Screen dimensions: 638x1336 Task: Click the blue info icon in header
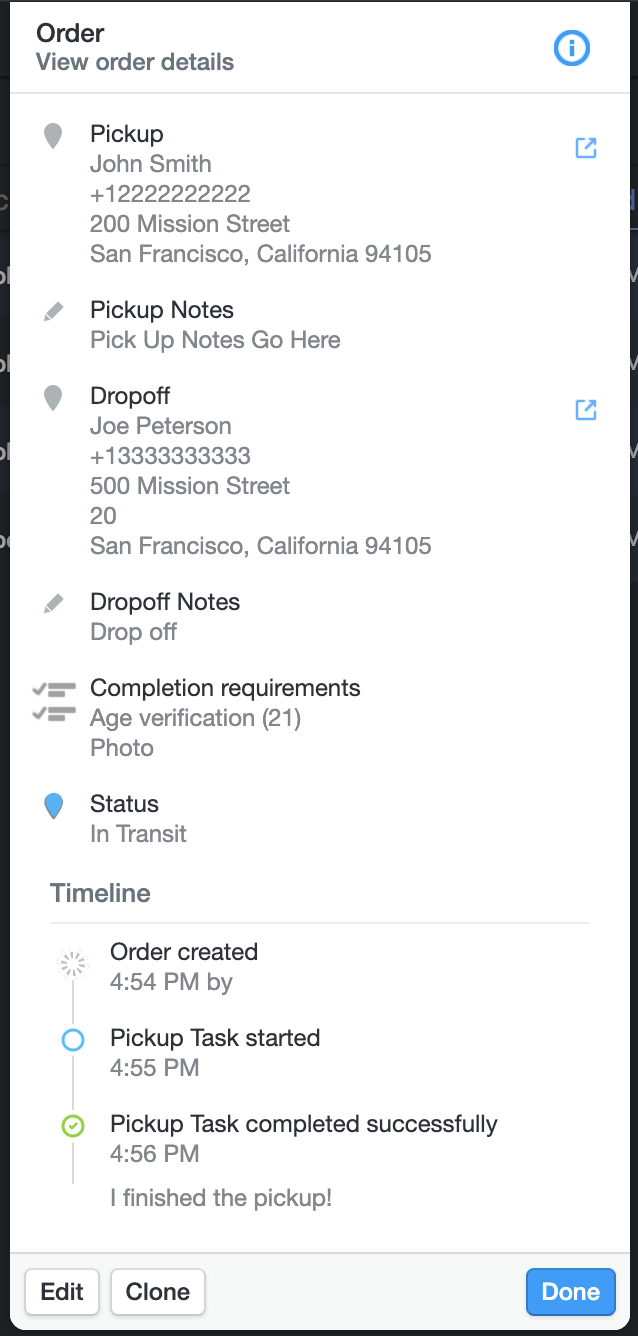[x=572, y=48]
